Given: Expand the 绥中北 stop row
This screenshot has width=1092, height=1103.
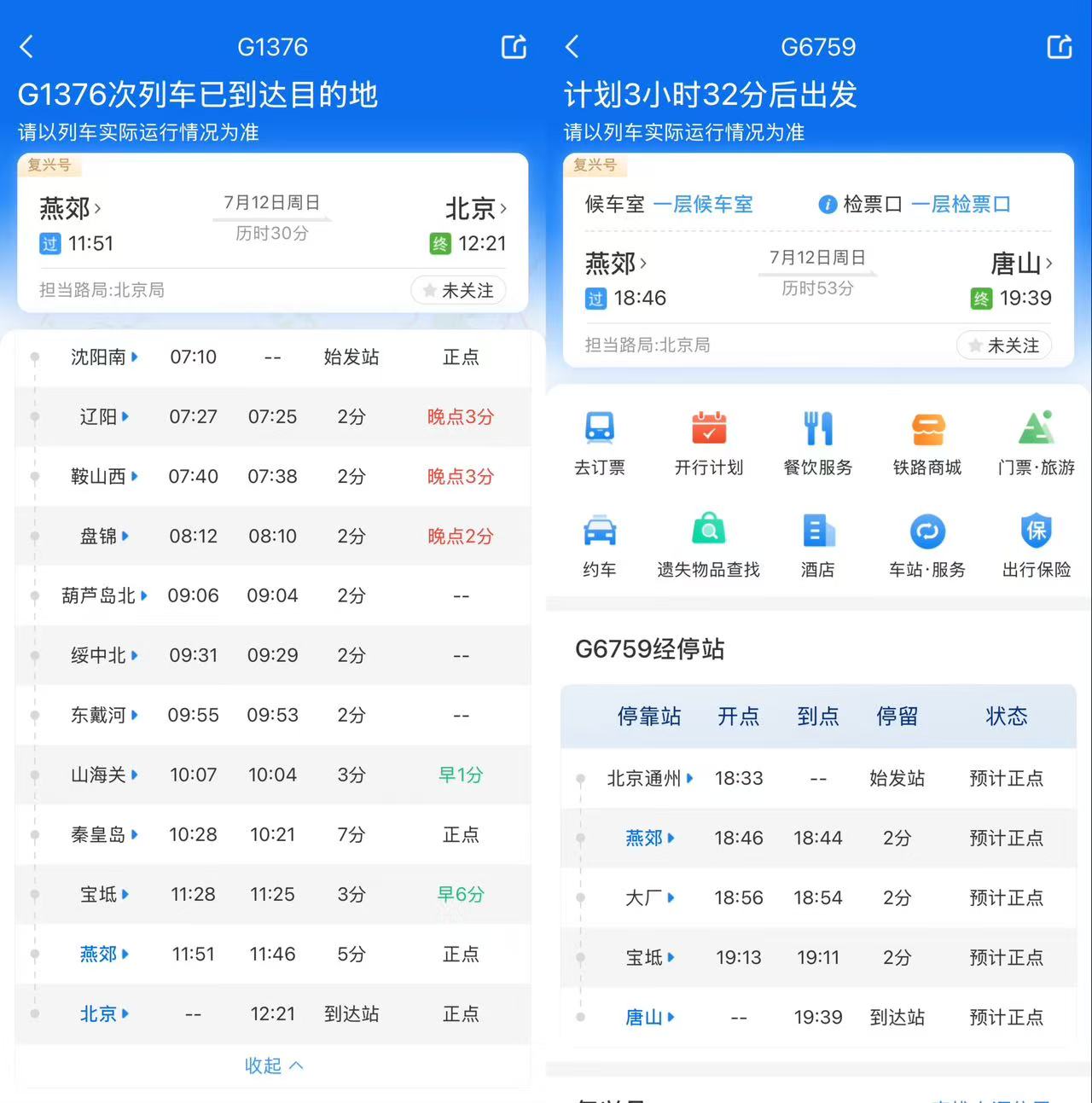Looking at the screenshot, I should click(x=273, y=655).
